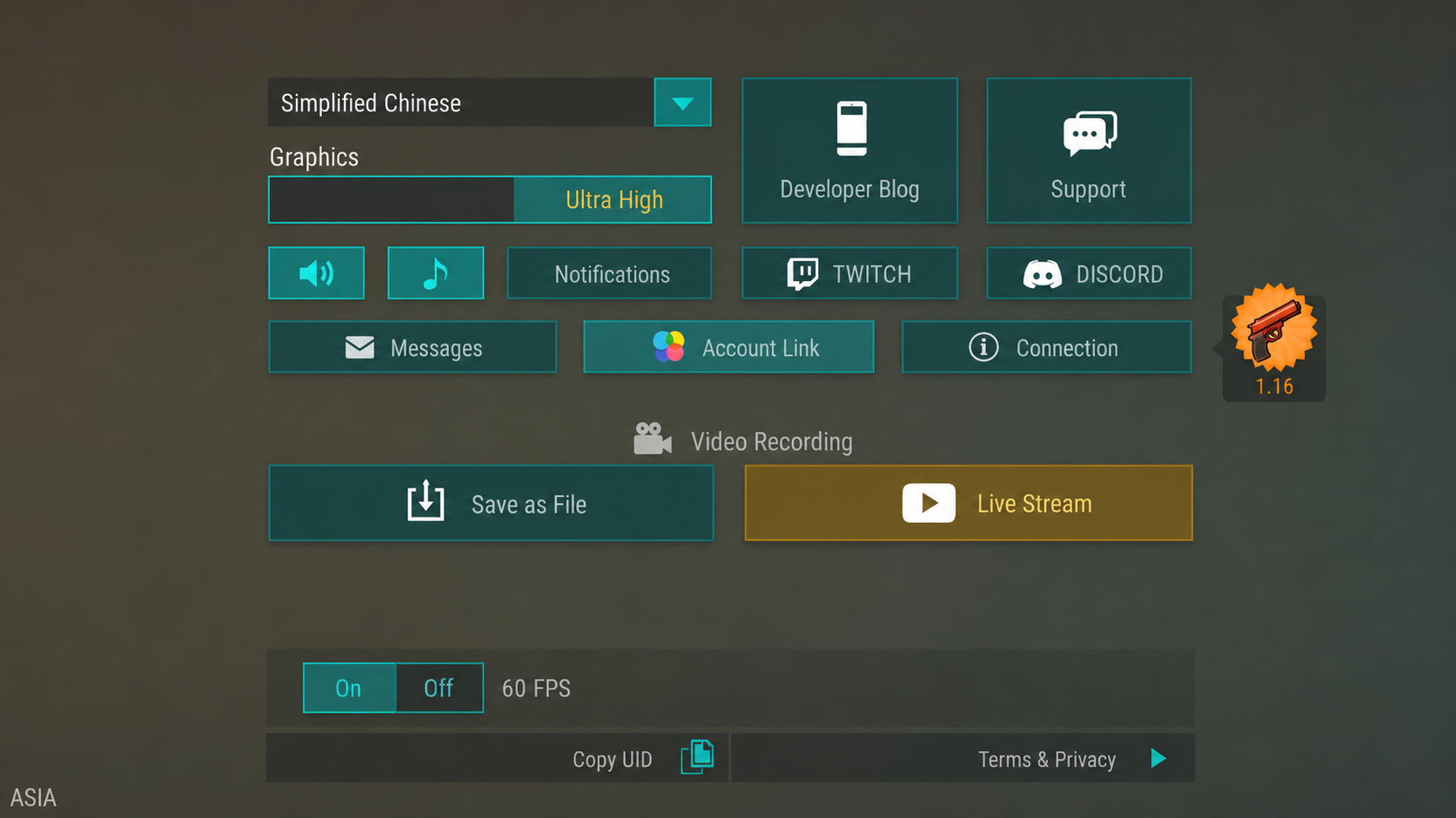Open the Support chat tile
This screenshot has width=1456, height=818.
(x=1089, y=151)
